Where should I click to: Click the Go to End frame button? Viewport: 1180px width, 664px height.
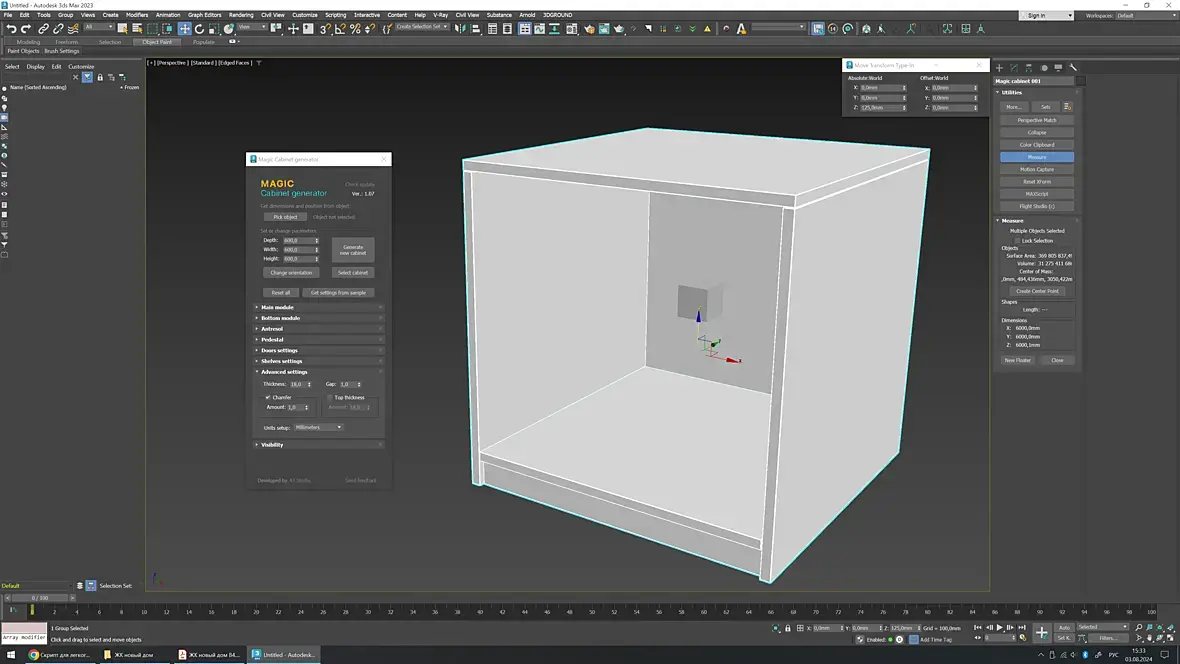pyautogui.click(x=1024, y=628)
